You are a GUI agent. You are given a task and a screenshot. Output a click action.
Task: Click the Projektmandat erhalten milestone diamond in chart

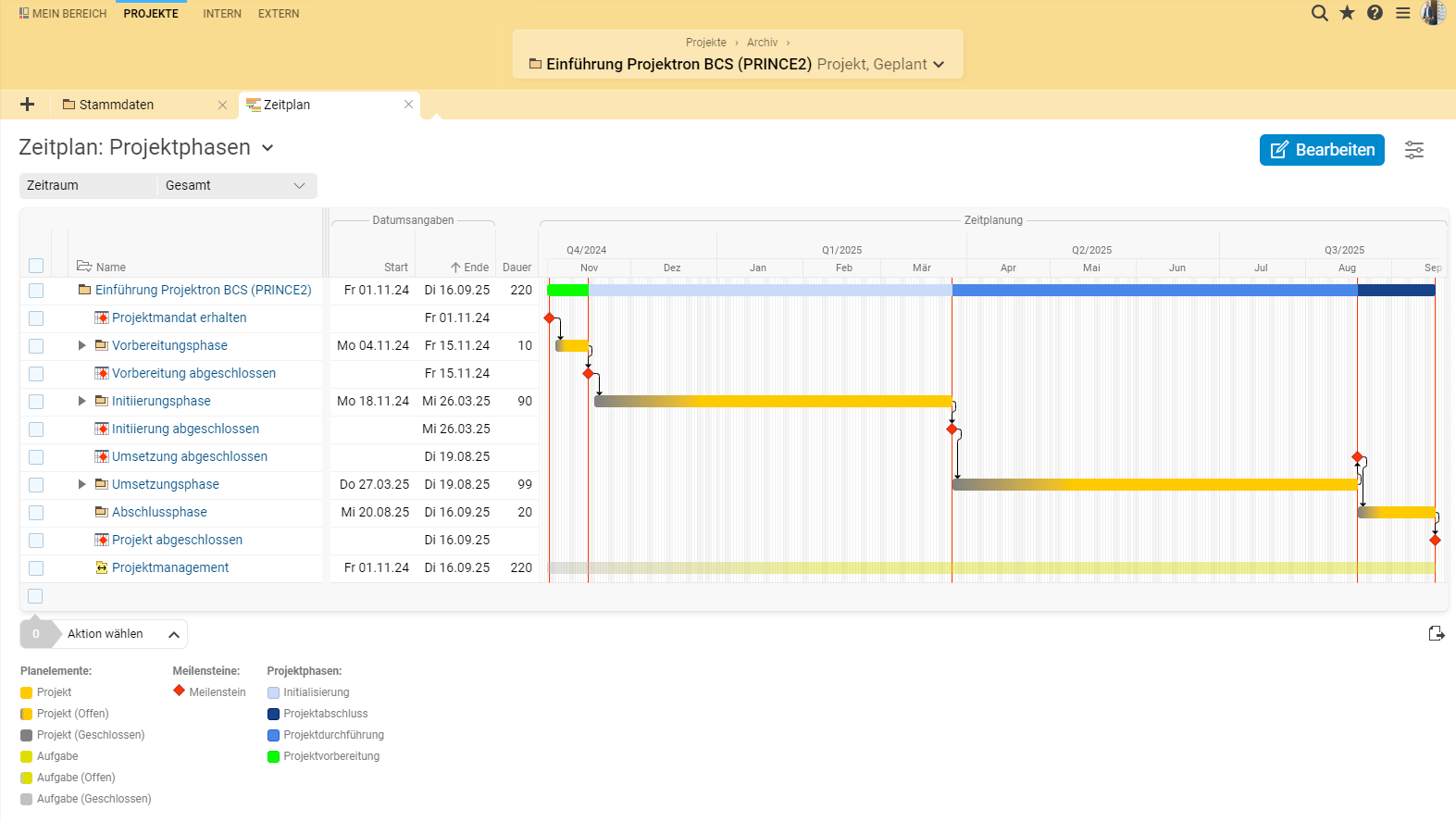pos(549,318)
